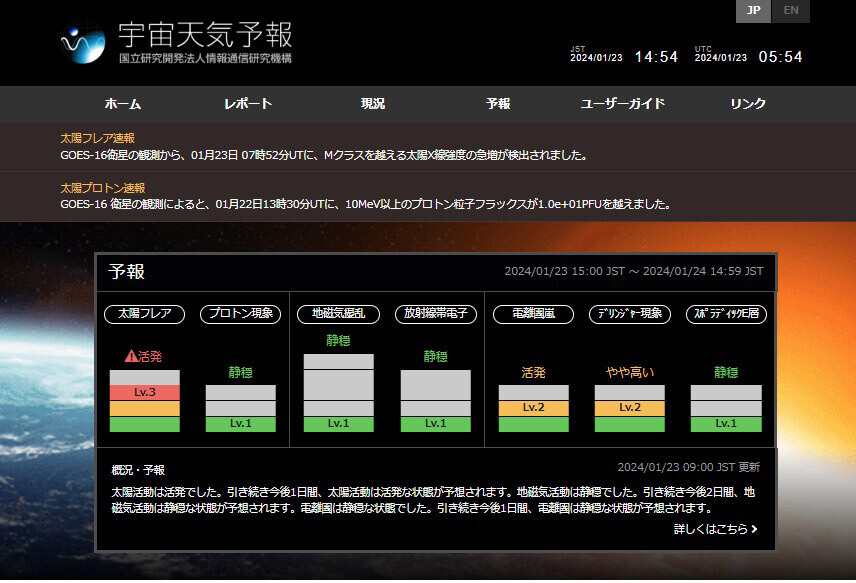Click the UTC time 05:54

tap(781, 57)
